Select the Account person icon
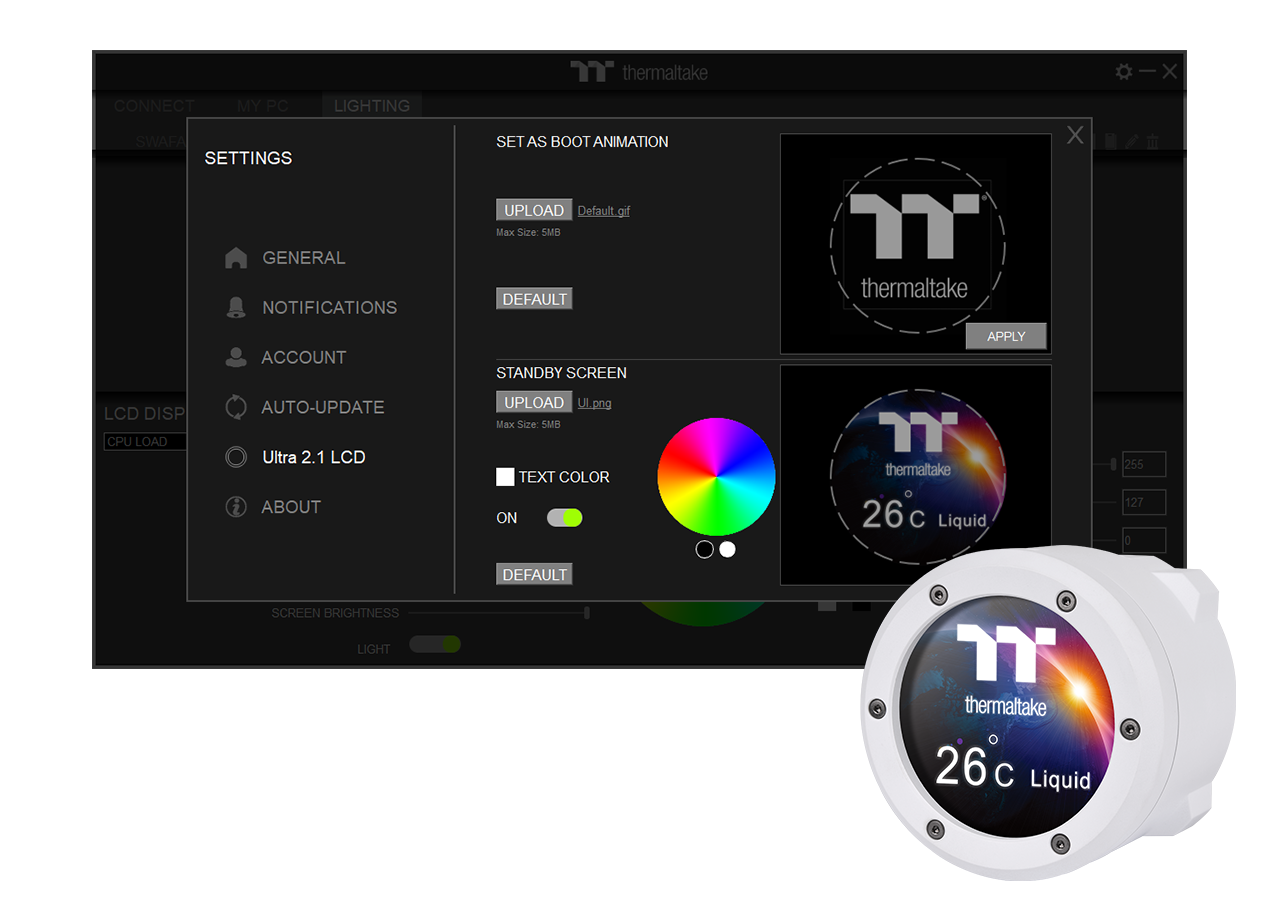Viewport: 1280px width, 900px height. click(236, 357)
